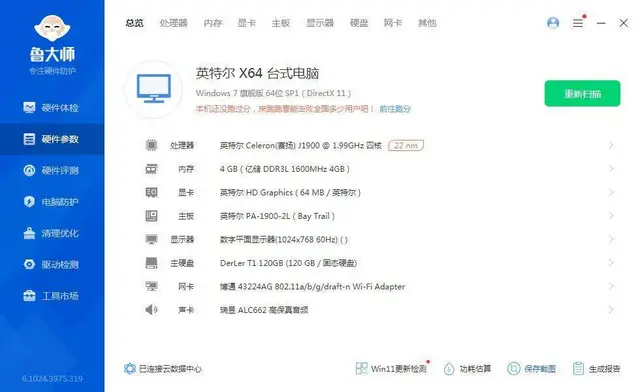Expand the 主板 row chevron
The height and width of the screenshot is (392, 640).
point(611,216)
